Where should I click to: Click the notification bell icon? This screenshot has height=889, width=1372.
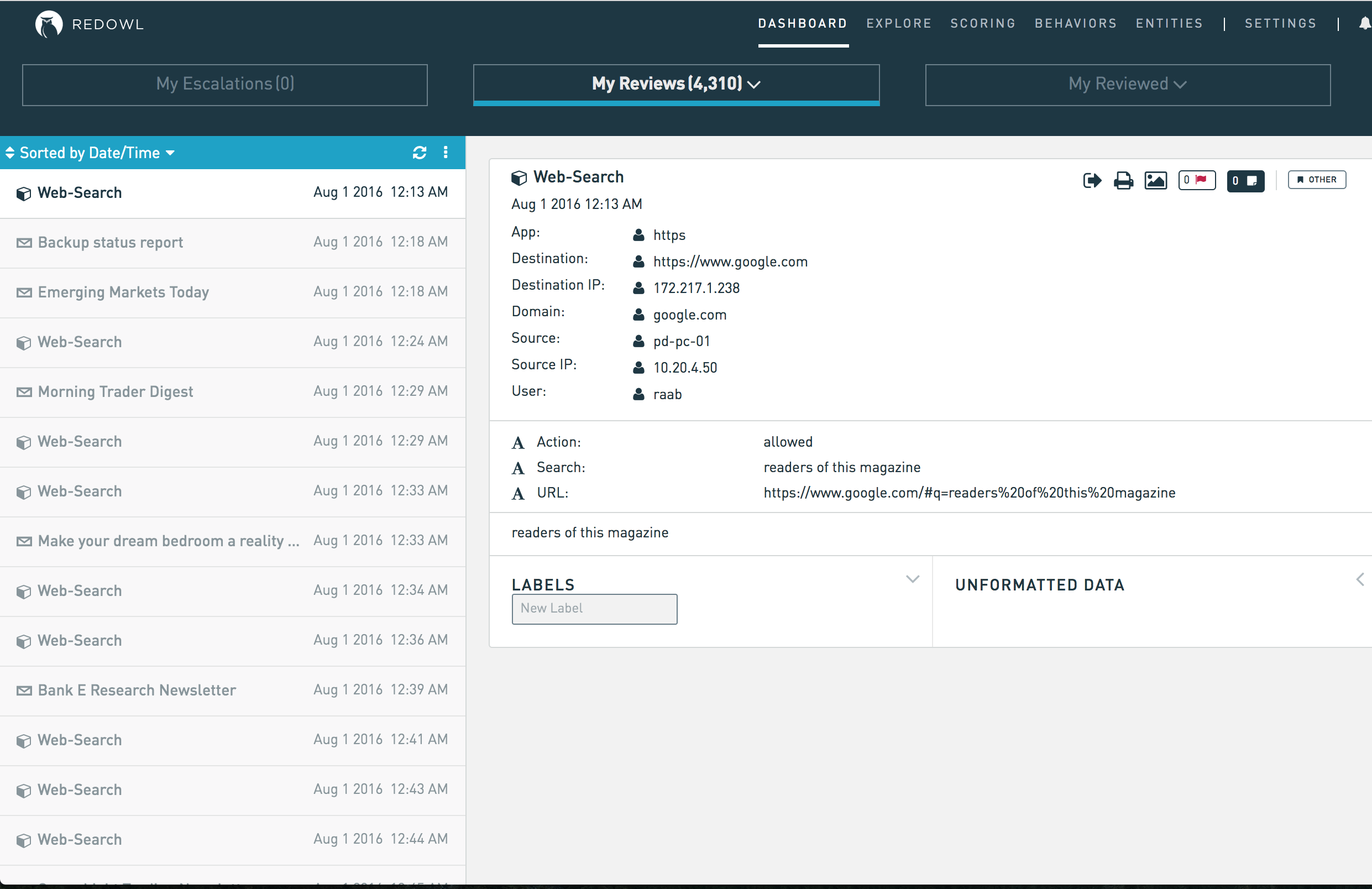[1364, 24]
